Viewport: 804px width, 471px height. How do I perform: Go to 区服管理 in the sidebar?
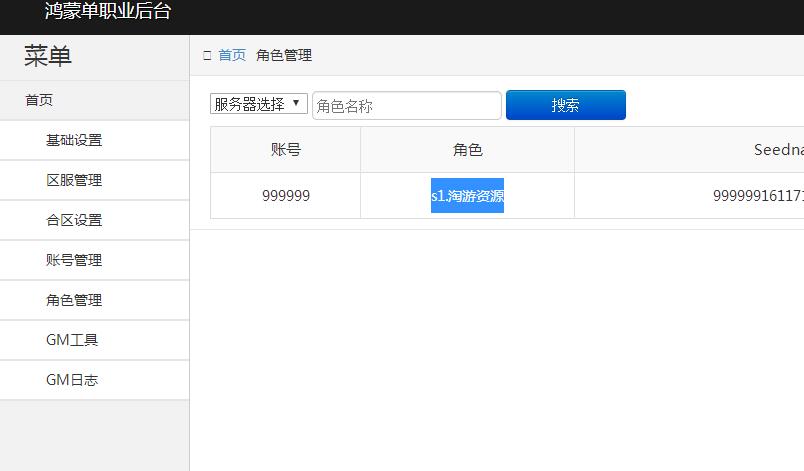pyautogui.click(x=74, y=180)
